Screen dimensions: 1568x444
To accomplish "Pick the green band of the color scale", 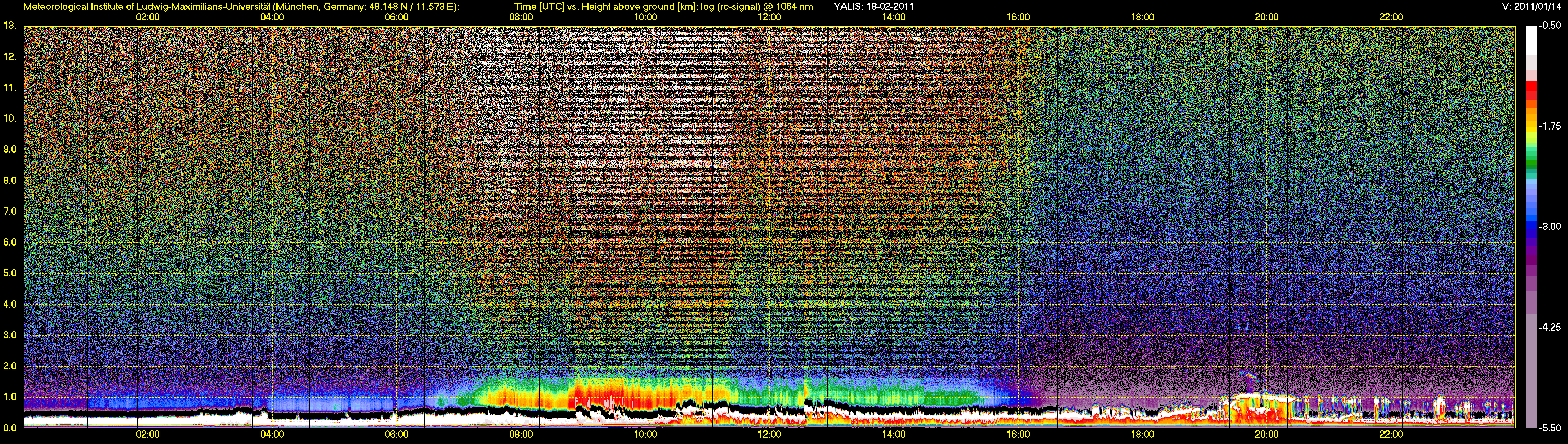I will 1531,162.
